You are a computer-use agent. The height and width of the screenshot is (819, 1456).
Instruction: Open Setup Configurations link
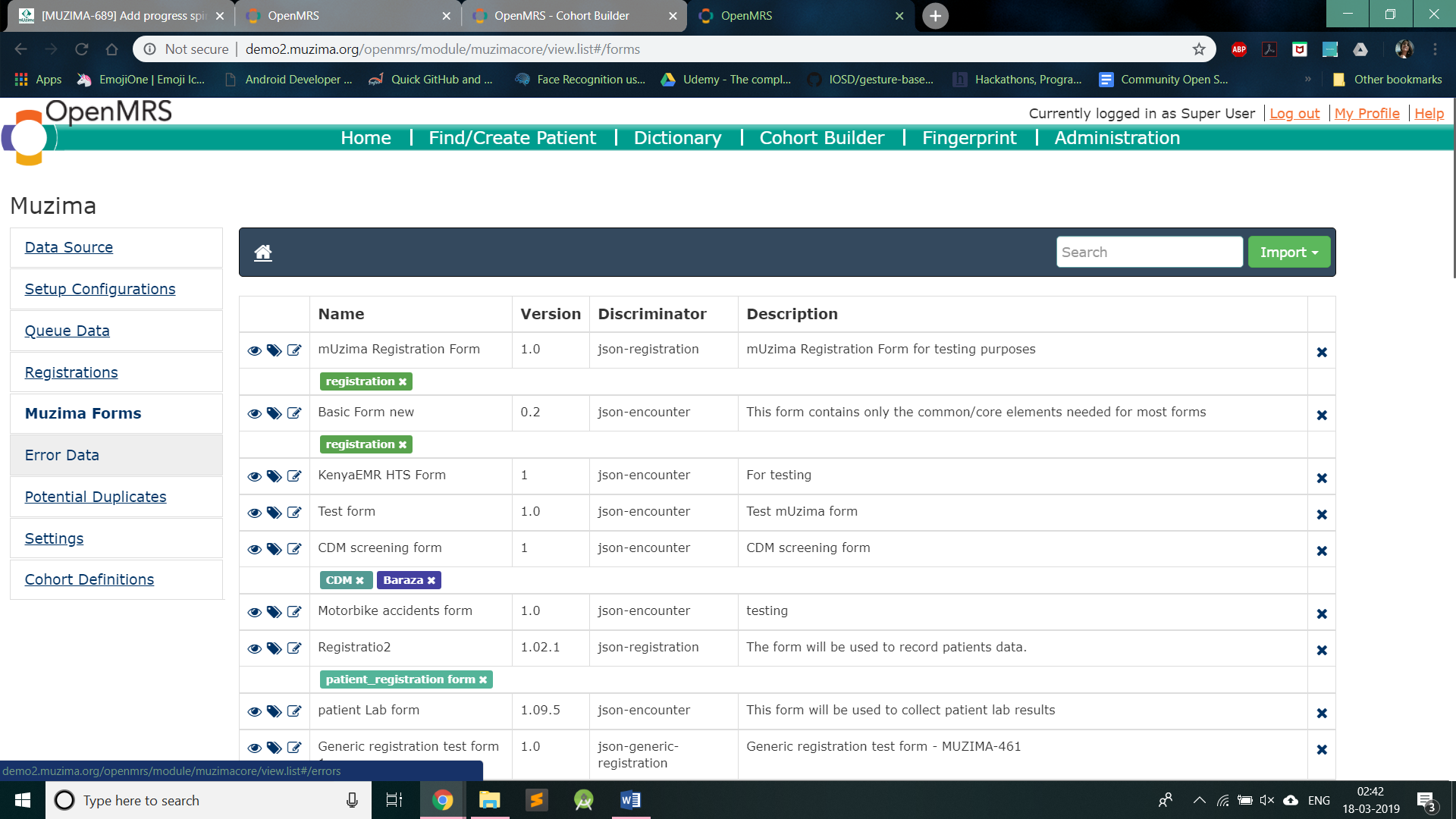click(100, 289)
